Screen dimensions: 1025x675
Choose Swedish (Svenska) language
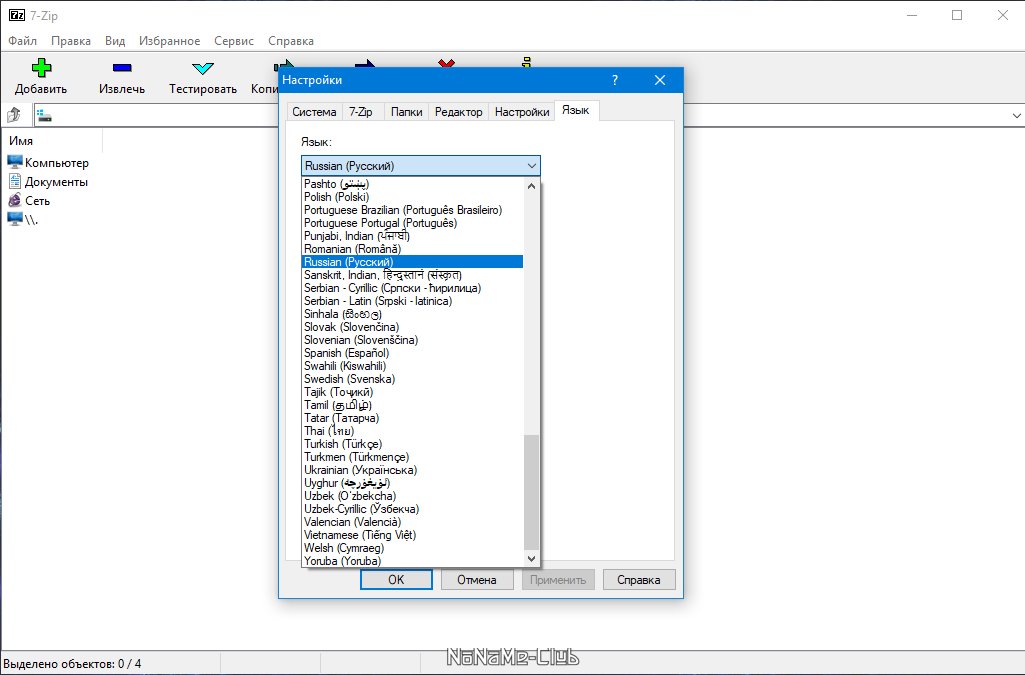click(412, 379)
